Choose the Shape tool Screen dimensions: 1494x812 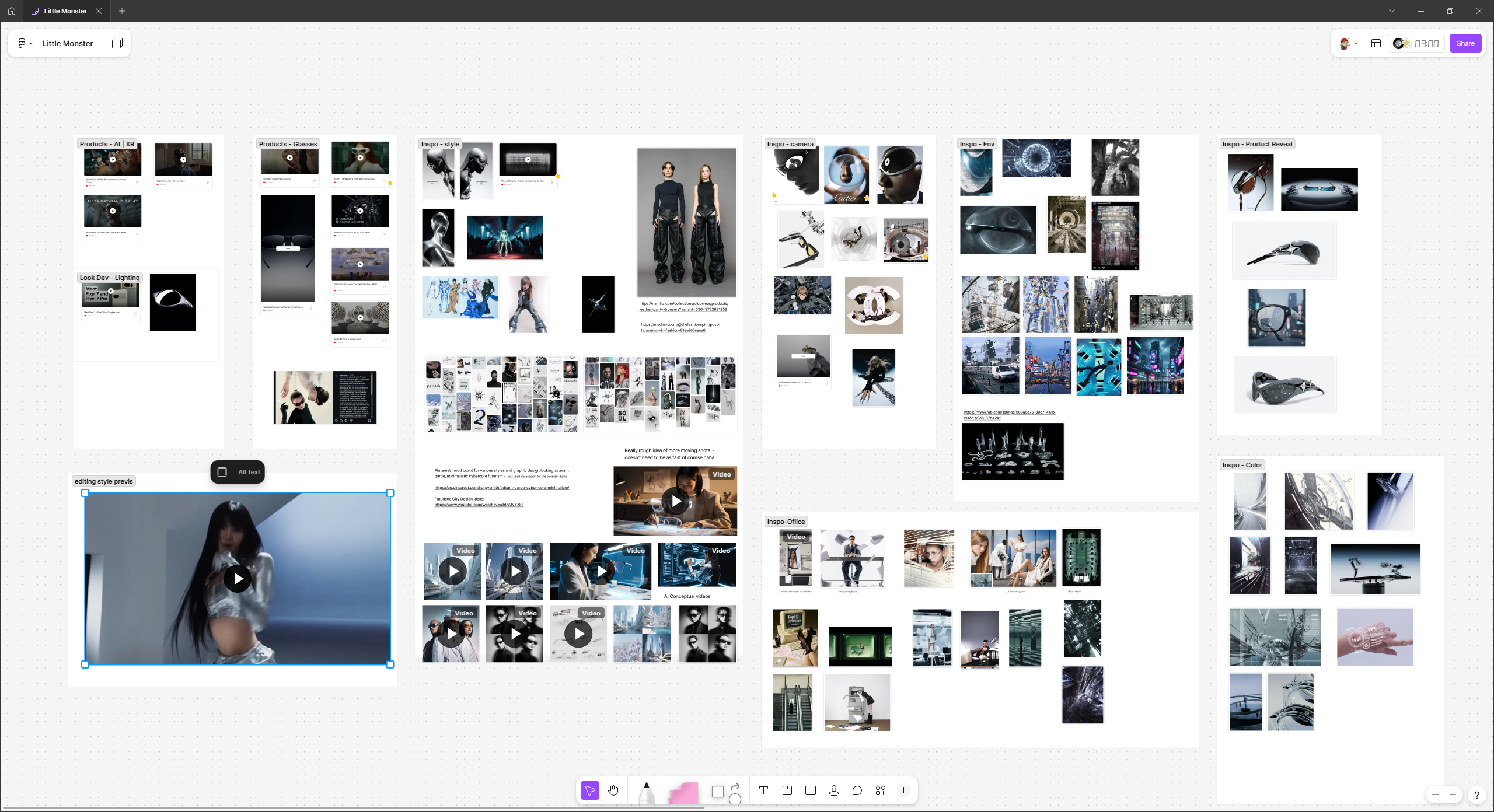click(718, 791)
